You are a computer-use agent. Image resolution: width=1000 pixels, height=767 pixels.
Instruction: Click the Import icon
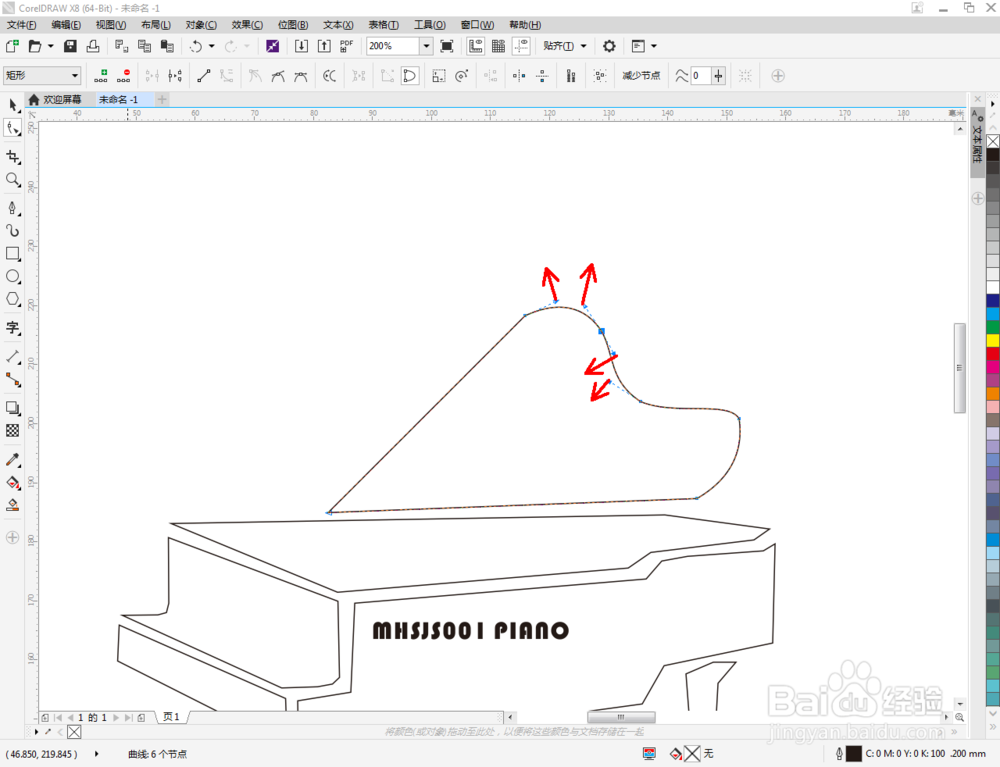click(301, 46)
